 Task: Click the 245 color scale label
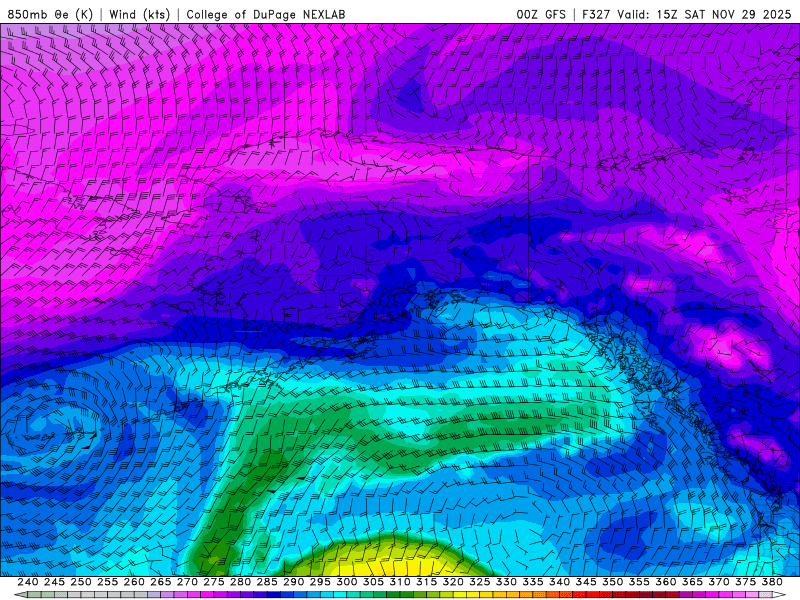(54, 582)
